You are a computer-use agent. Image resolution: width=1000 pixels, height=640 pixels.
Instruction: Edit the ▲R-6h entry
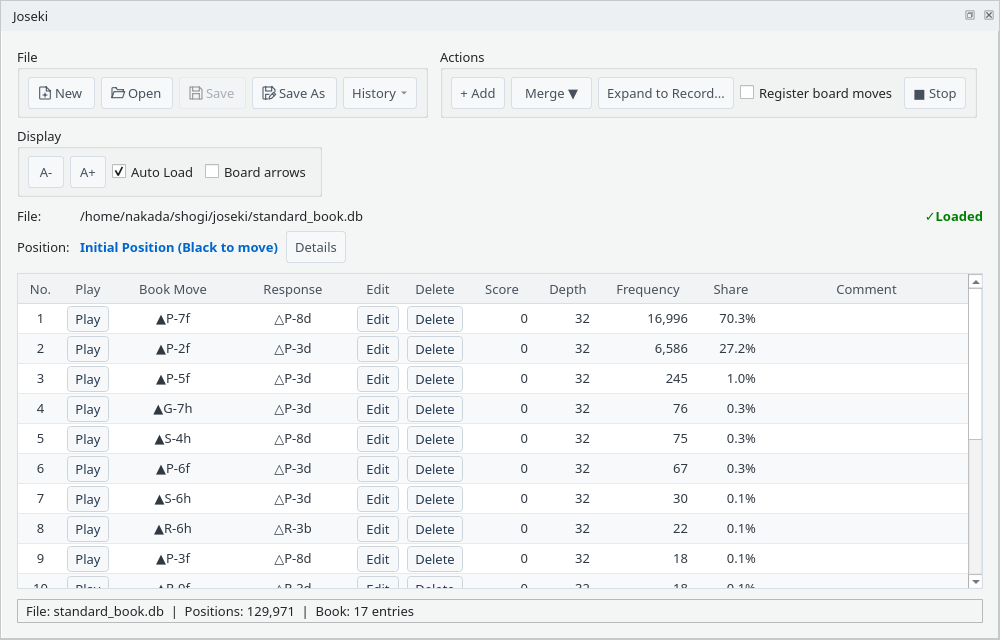click(x=378, y=529)
